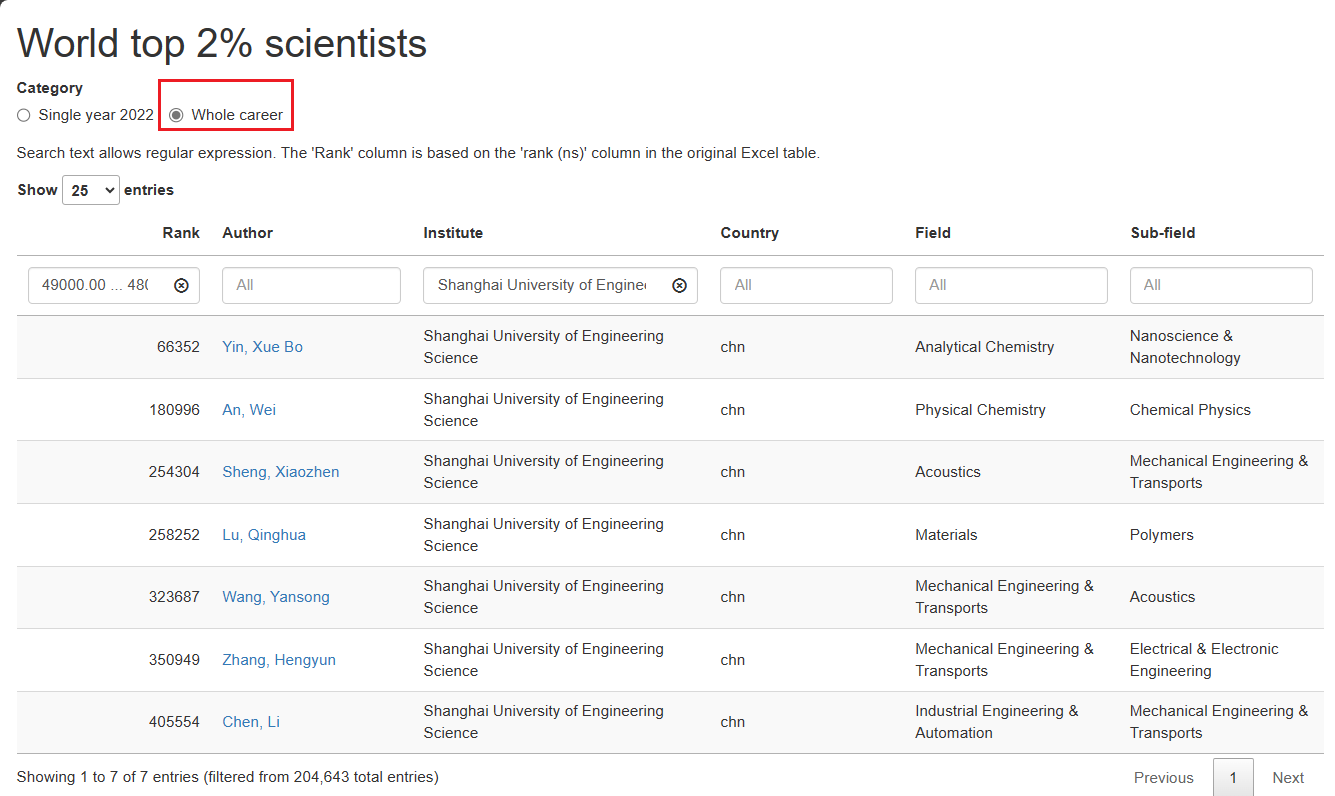Clear the Rank filter with the x icon
Image resolution: width=1335 pixels, height=796 pixels.
(181, 285)
